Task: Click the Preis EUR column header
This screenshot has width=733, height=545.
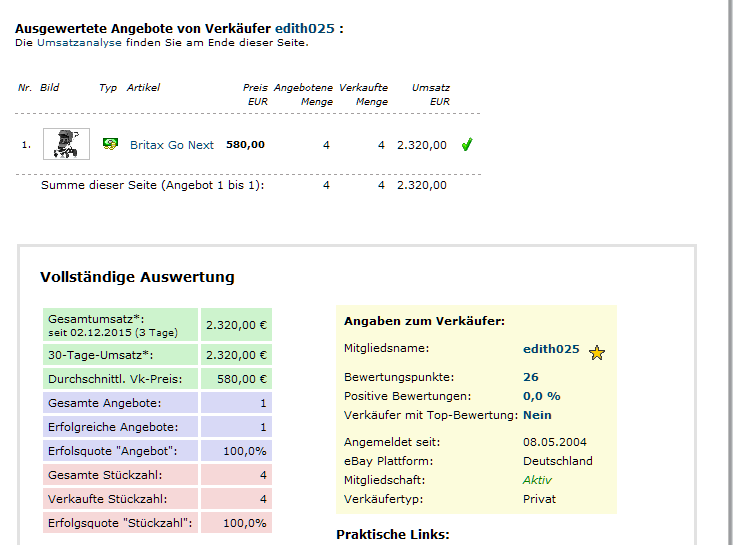Action: (256, 94)
